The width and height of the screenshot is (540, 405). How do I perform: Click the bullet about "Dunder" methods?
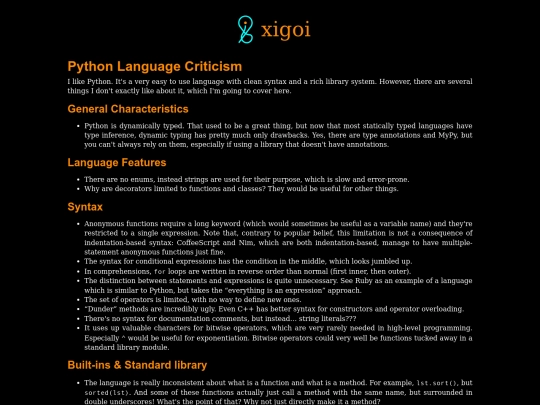click(274, 309)
